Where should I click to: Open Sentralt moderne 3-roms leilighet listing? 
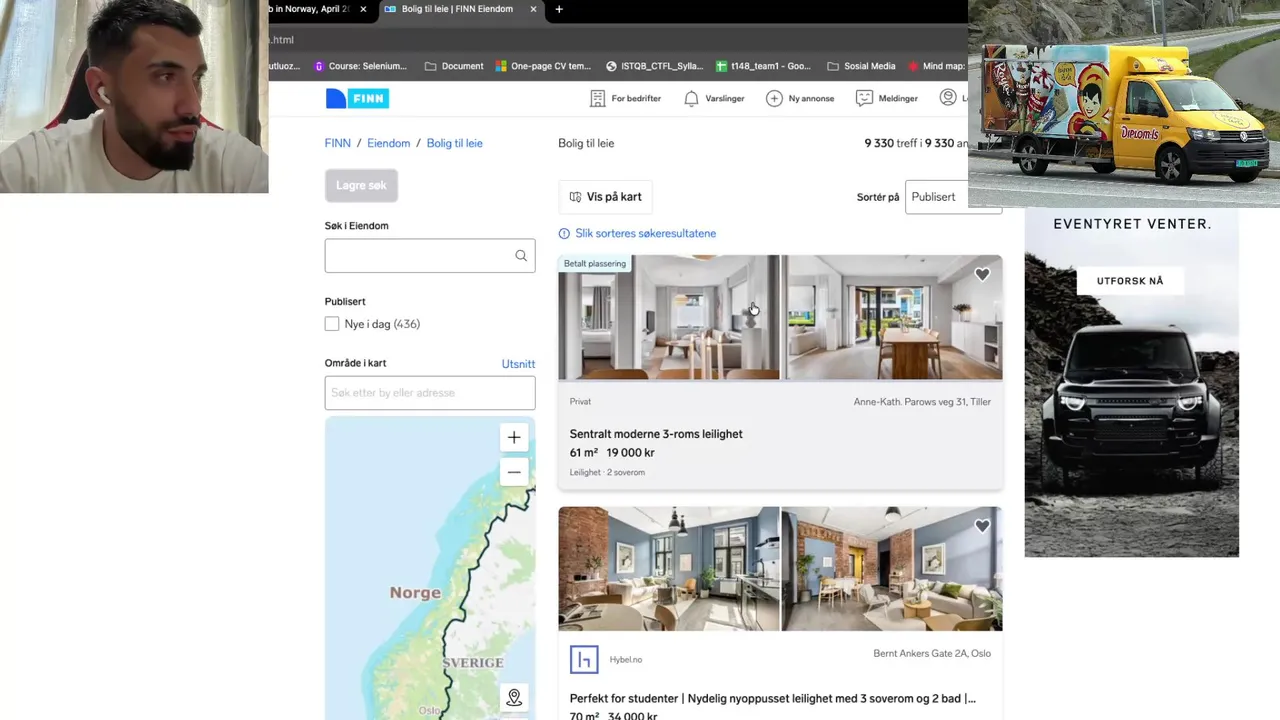pyautogui.click(x=656, y=434)
